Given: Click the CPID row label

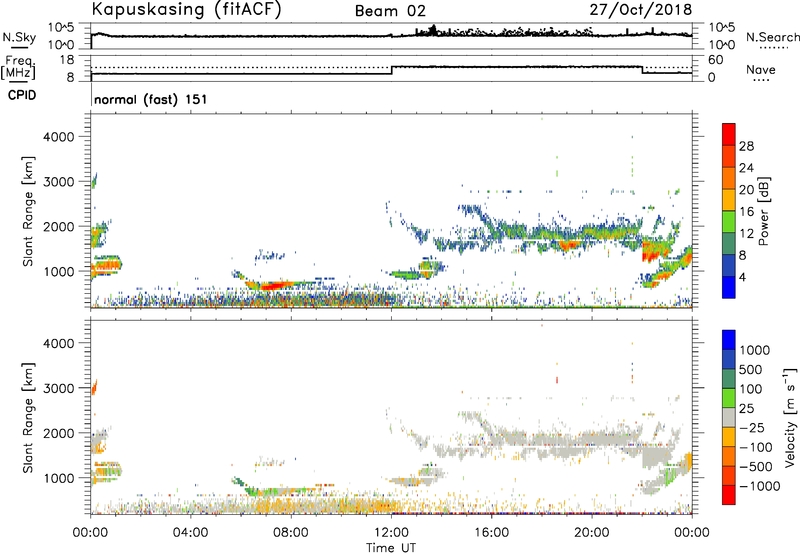Looking at the screenshot, I should (x=22, y=95).
